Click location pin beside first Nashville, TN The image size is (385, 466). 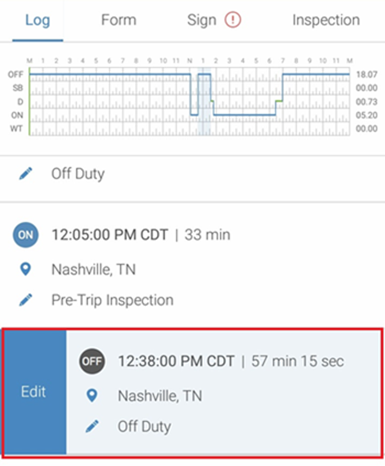tap(26, 269)
